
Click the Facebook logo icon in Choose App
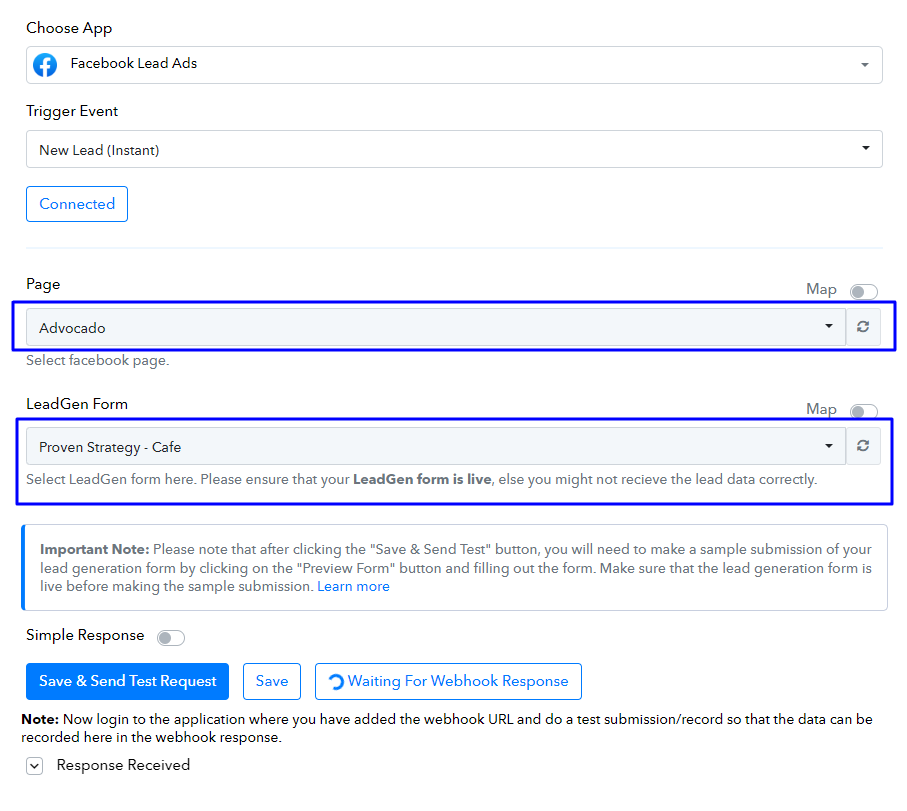pos(45,65)
